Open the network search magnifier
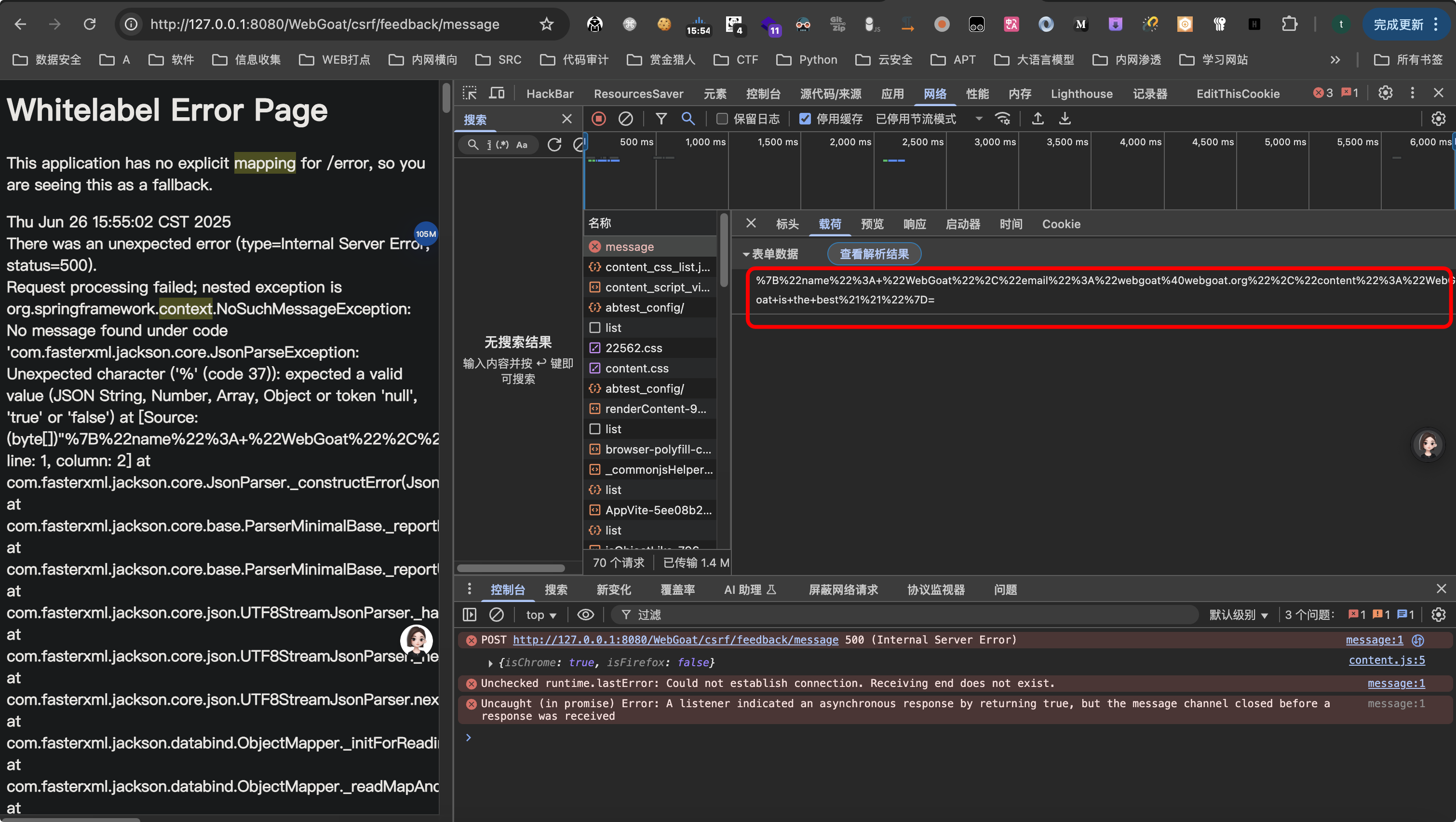Screen dimensions: 1456x822 (688, 119)
